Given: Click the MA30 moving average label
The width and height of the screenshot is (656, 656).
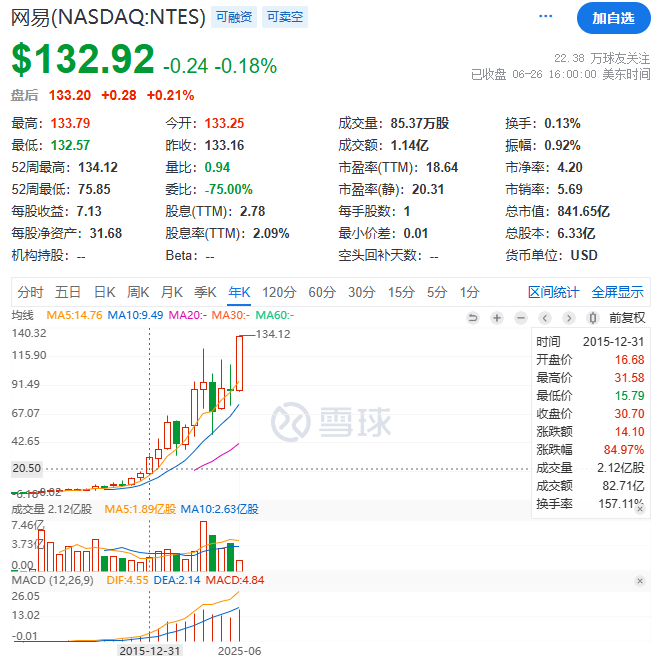Looking at the screenshot, I should tap(231, 315).
